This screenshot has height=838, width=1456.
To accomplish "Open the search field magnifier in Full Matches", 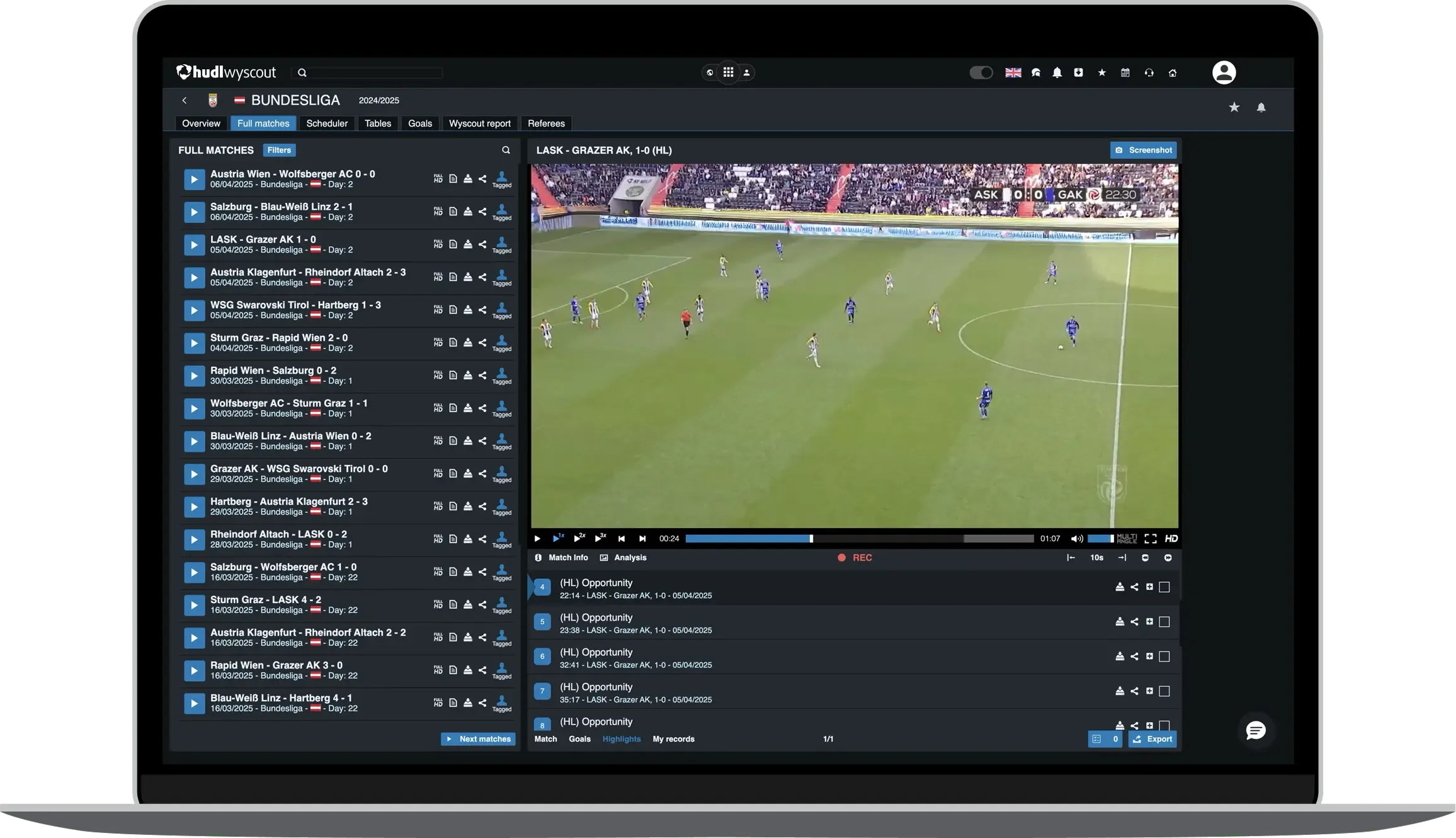I will coord(506,150).
